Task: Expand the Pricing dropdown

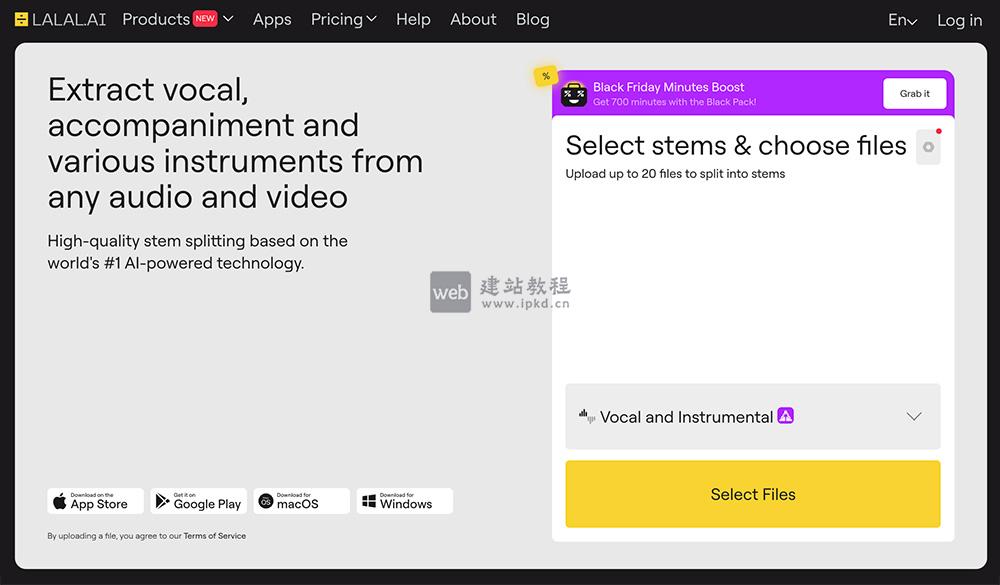Action: click(343, 19)
